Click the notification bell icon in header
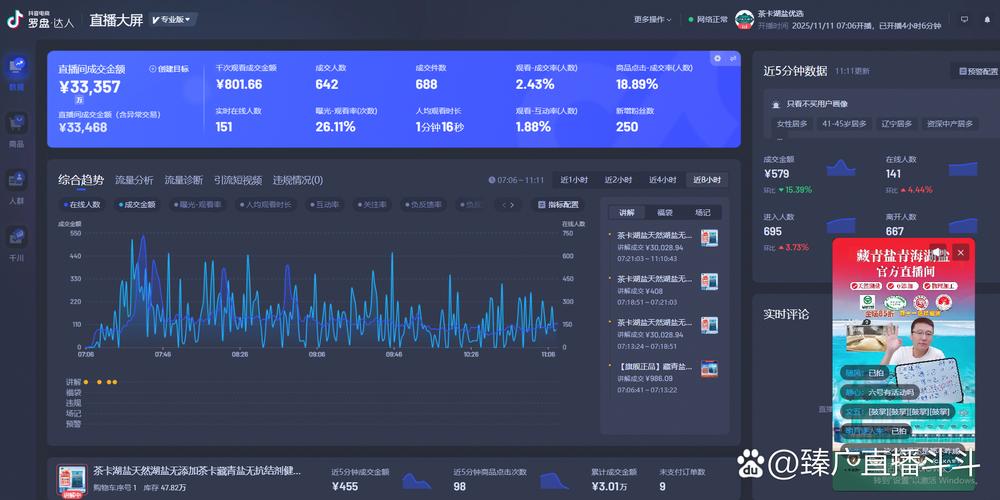This screenshot has height=500, width=1000. [985, 20]
